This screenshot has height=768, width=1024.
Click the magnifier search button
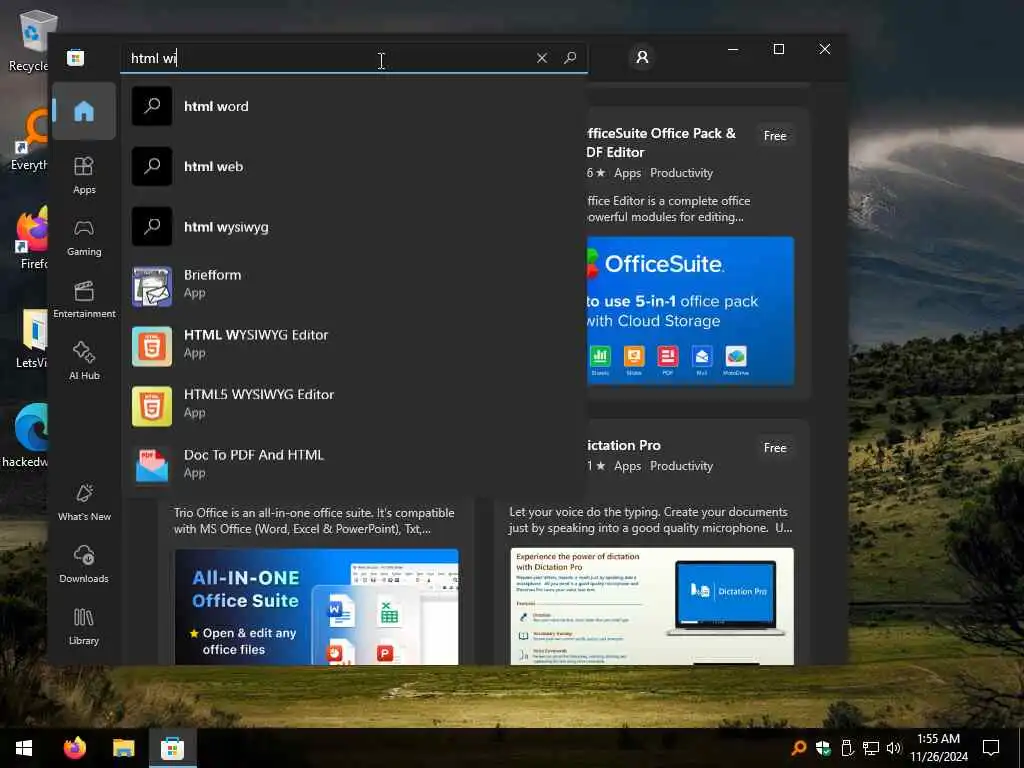(x=570, y=58)
